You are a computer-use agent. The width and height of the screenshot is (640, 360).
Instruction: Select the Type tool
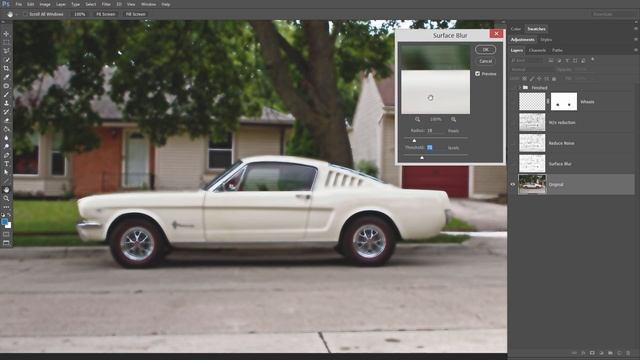(x=6, y=164)
